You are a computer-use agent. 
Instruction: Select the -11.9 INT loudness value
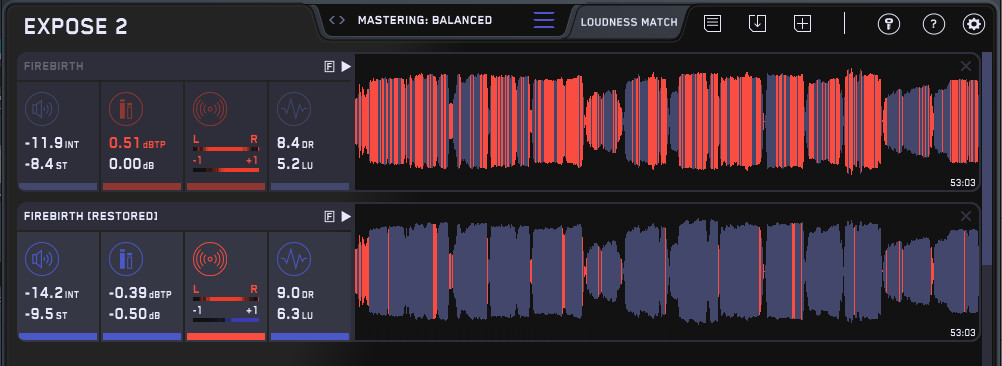tap(52, 144)
